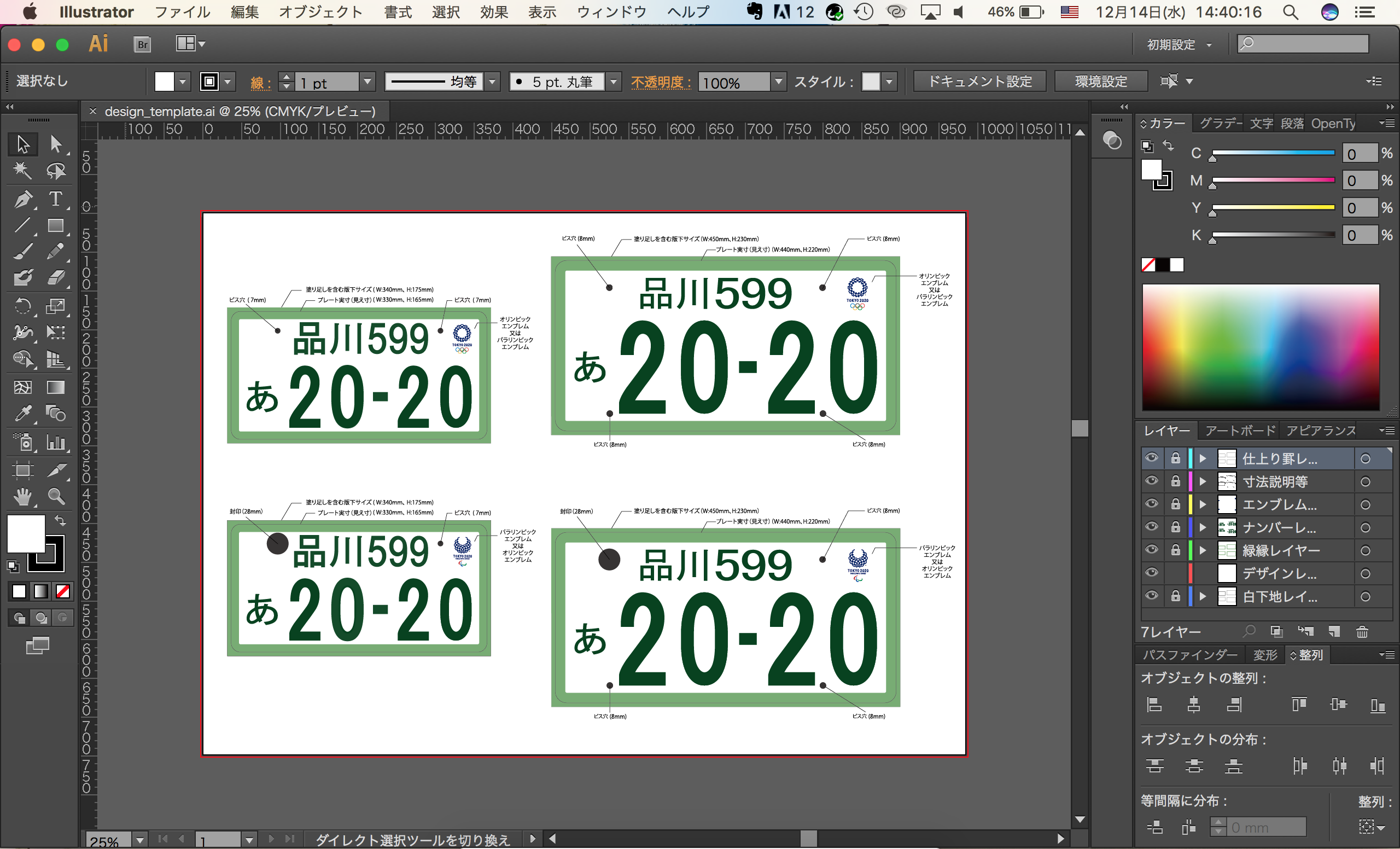
Task: Hide the ナンバーレ... layer
Action: pos(1151,527)
